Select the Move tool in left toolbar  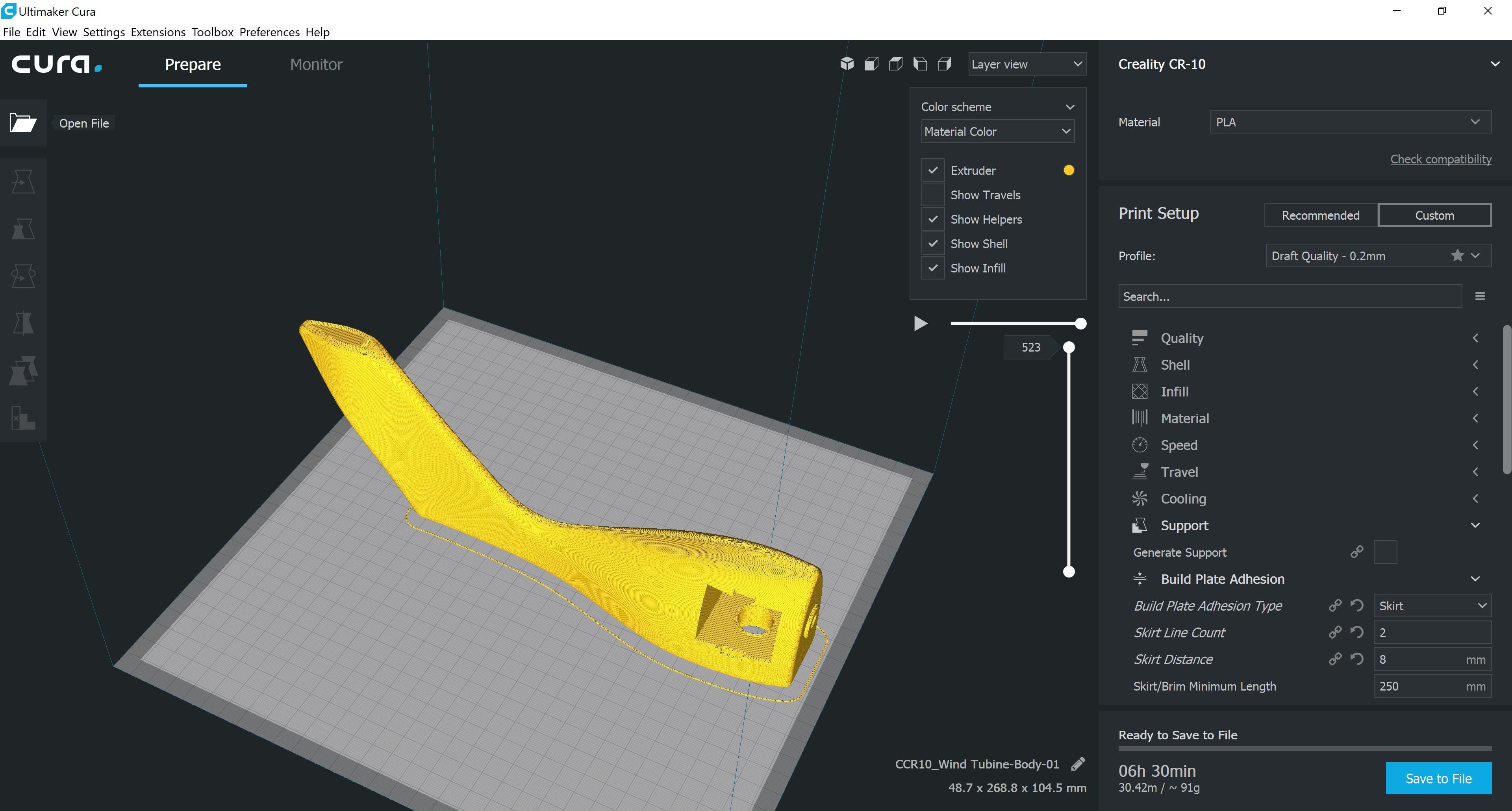23,181
